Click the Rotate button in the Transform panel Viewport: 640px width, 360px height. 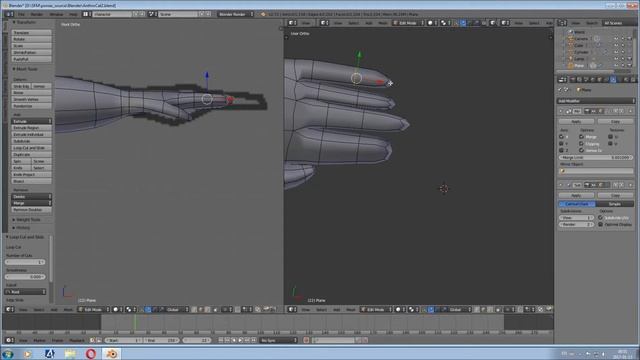31,39
